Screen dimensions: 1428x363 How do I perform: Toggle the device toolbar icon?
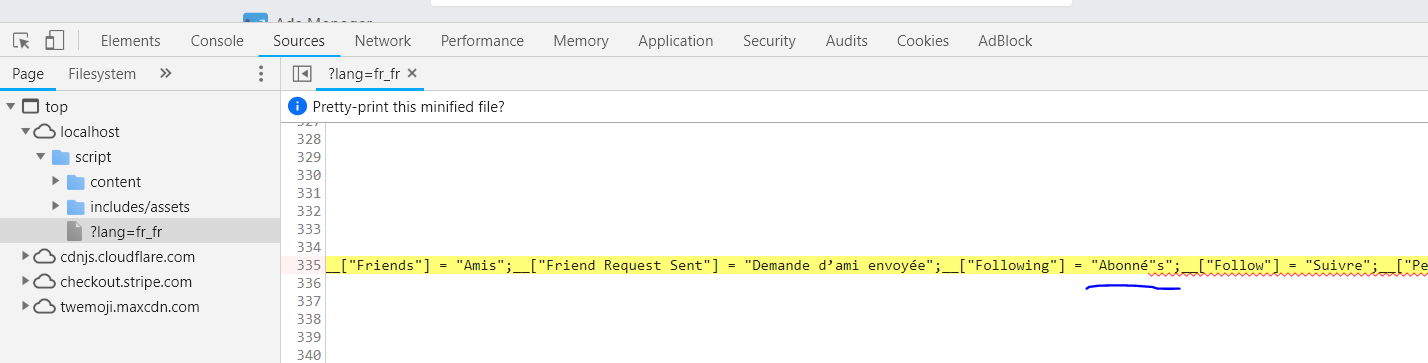pos(54,41)
